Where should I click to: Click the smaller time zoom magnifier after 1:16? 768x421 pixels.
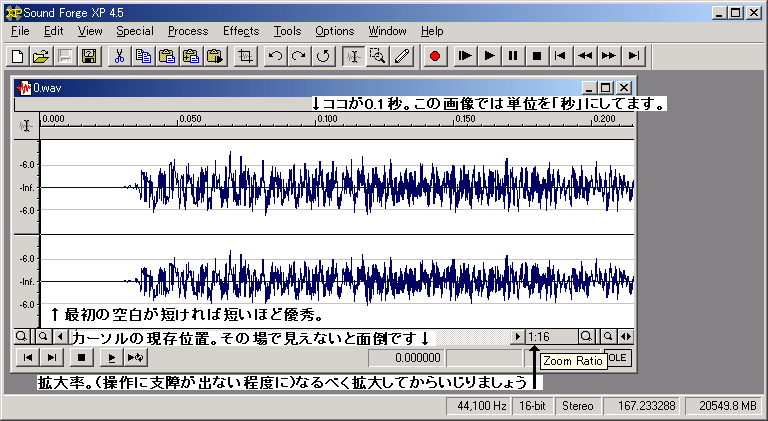(608, 337)
